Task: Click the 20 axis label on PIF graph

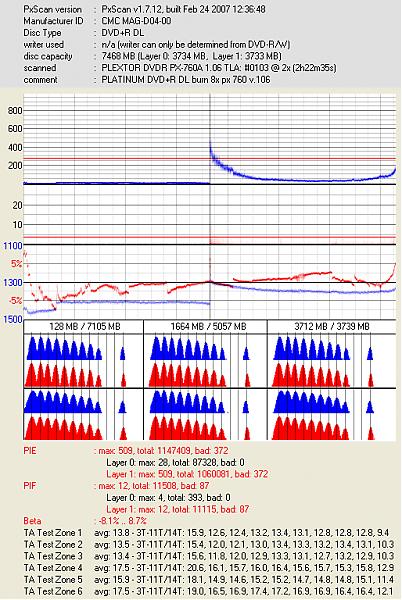Action: point(18,205)
